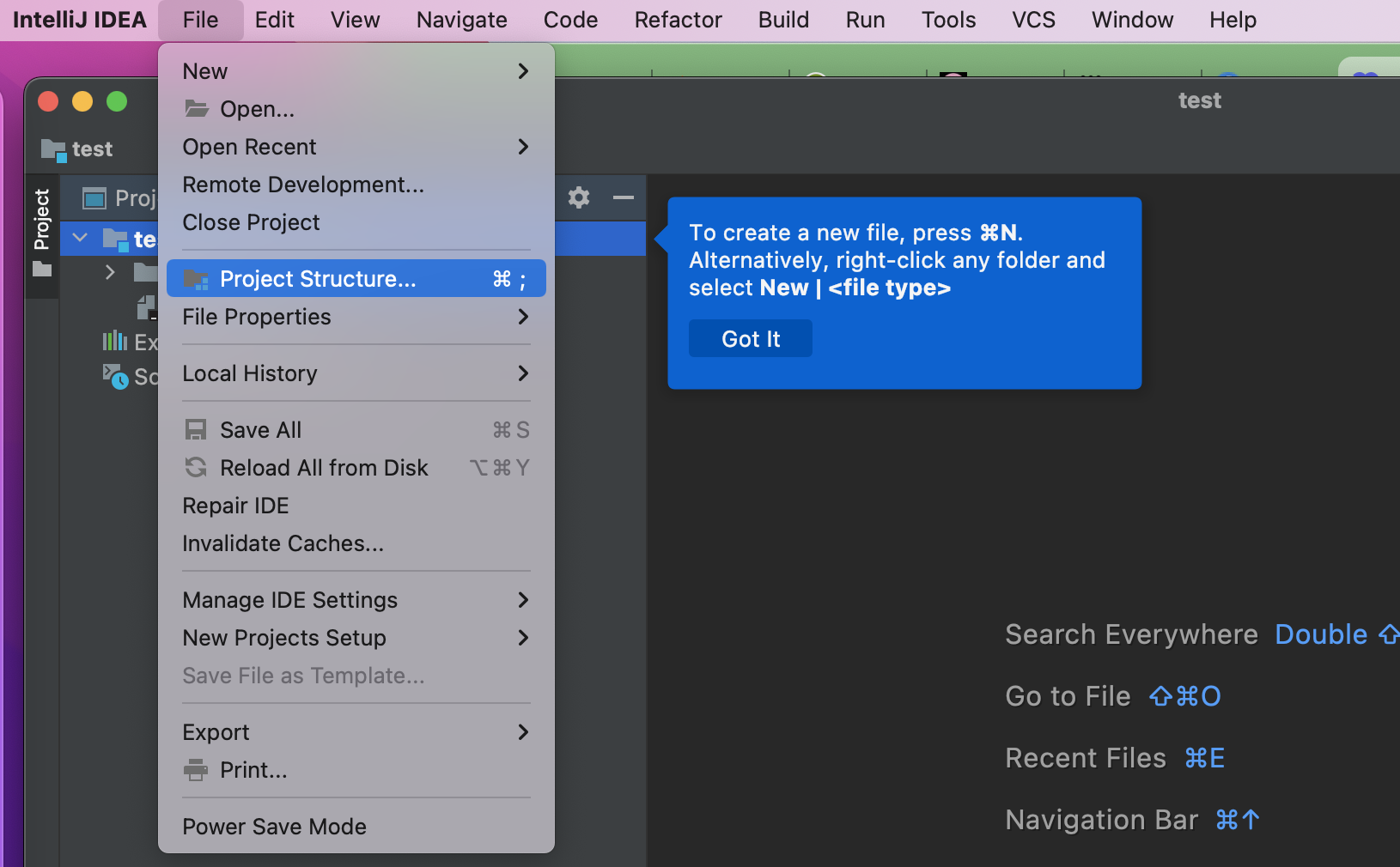Choose Repair IDE

click(356, 506)
